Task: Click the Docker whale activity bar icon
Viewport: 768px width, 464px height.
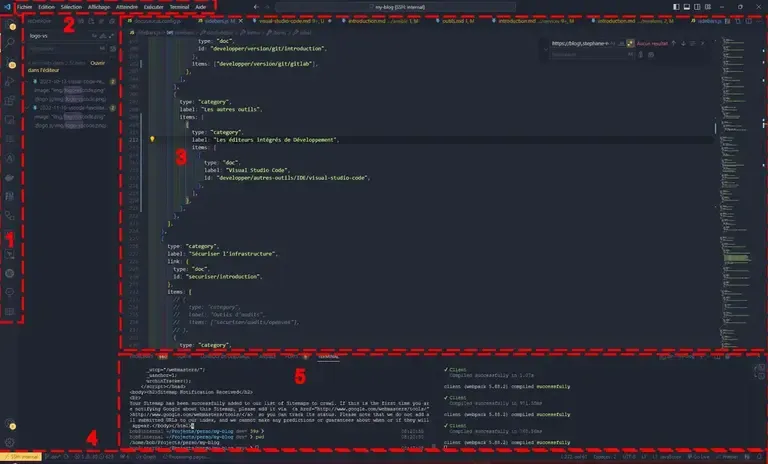Action: point(10,177)
